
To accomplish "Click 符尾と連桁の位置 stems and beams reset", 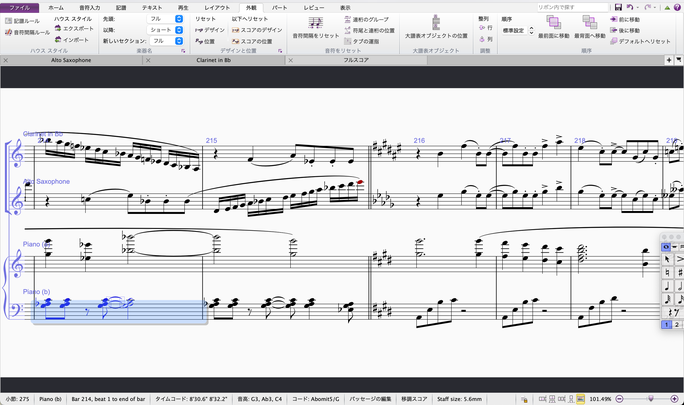I will pyautogui.click(x=369, y=31).
